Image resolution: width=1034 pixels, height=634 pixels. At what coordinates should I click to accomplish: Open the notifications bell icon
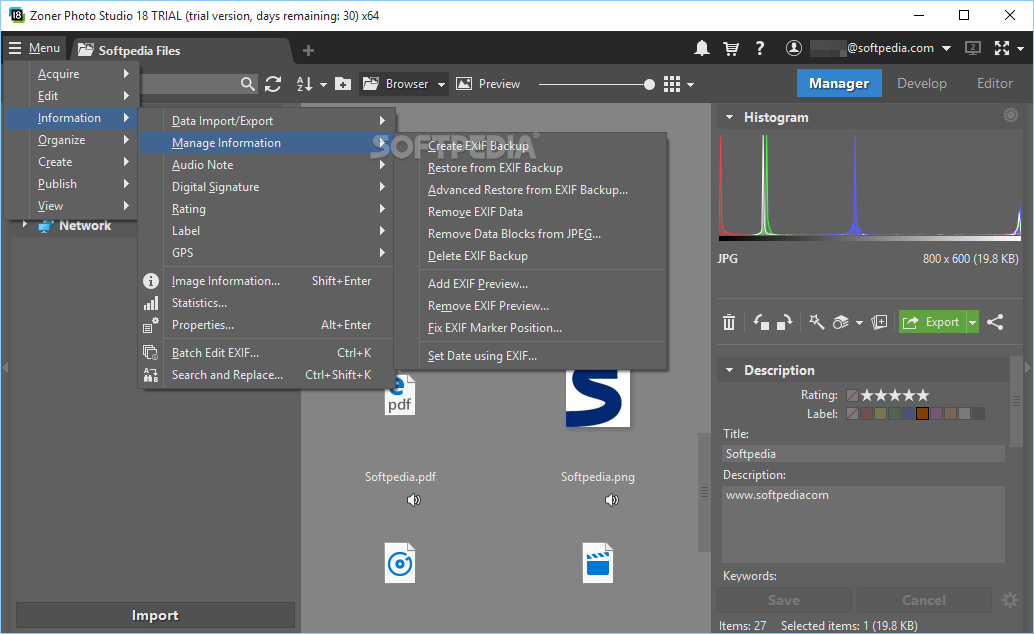(702, 48)
